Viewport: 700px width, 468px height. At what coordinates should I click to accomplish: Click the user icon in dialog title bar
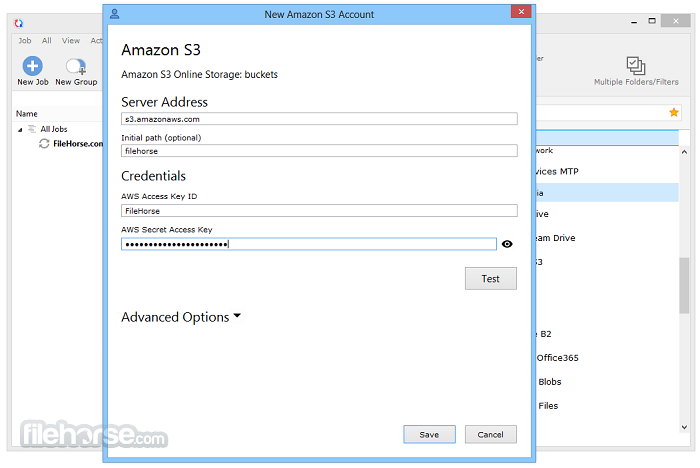pyautogui.click(x=115, y=14)
